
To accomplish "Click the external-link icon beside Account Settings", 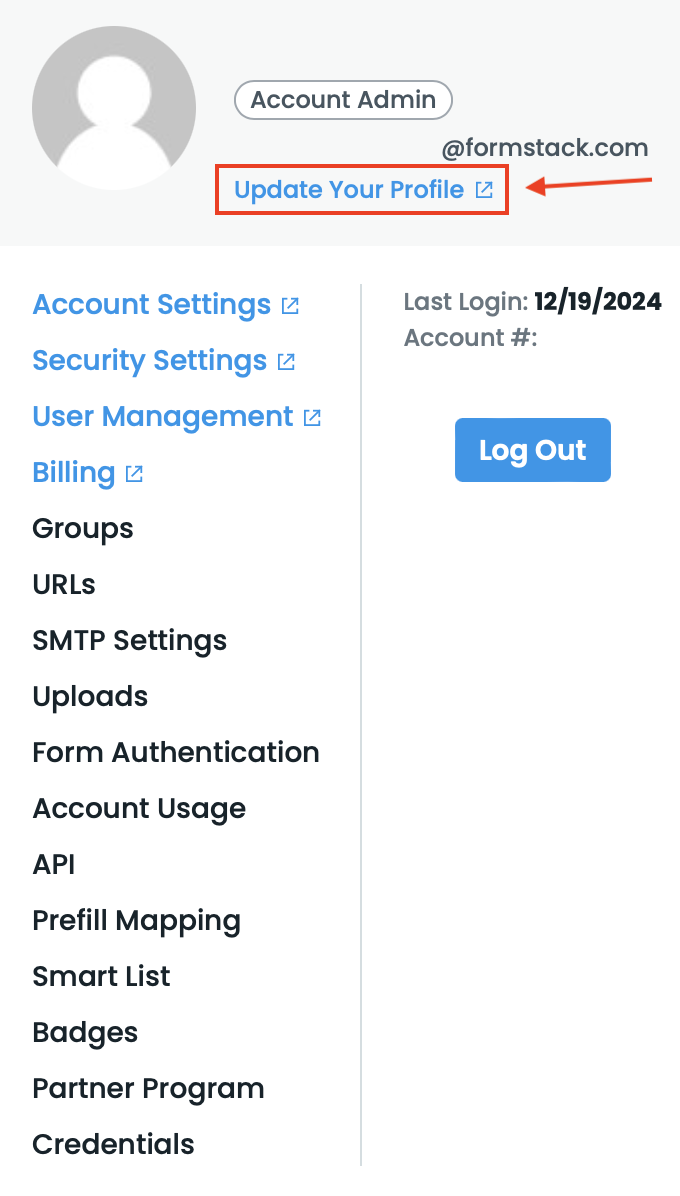I will coord(289,305).
